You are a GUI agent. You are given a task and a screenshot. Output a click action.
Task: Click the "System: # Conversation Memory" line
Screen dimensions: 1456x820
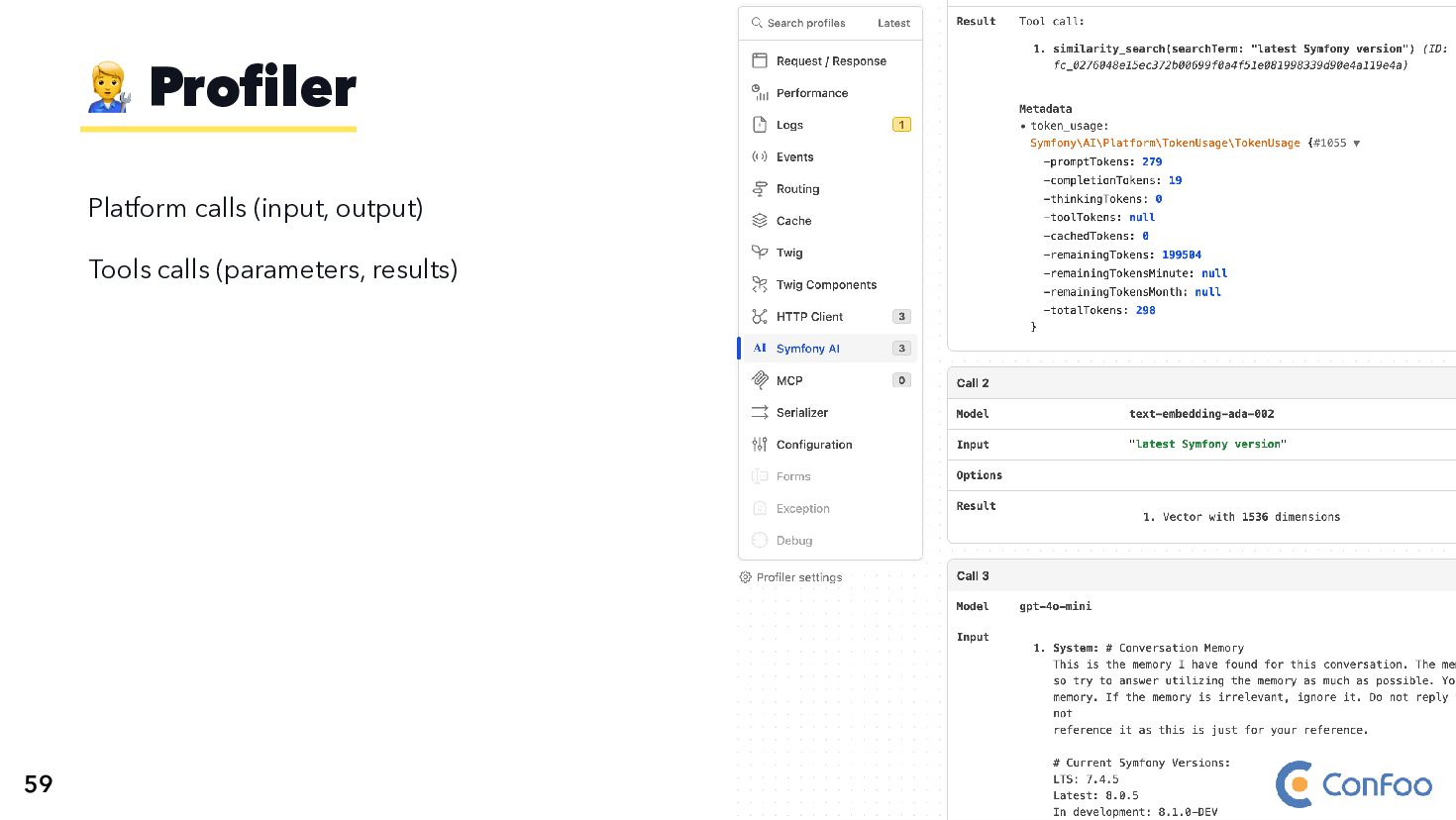[x=1148, y=648]
